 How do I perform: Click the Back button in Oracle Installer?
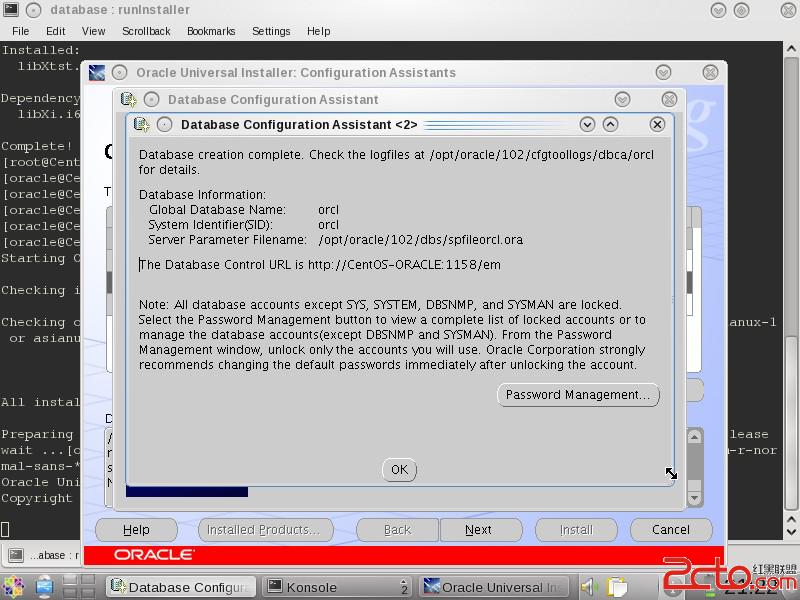tap(397, 530)
